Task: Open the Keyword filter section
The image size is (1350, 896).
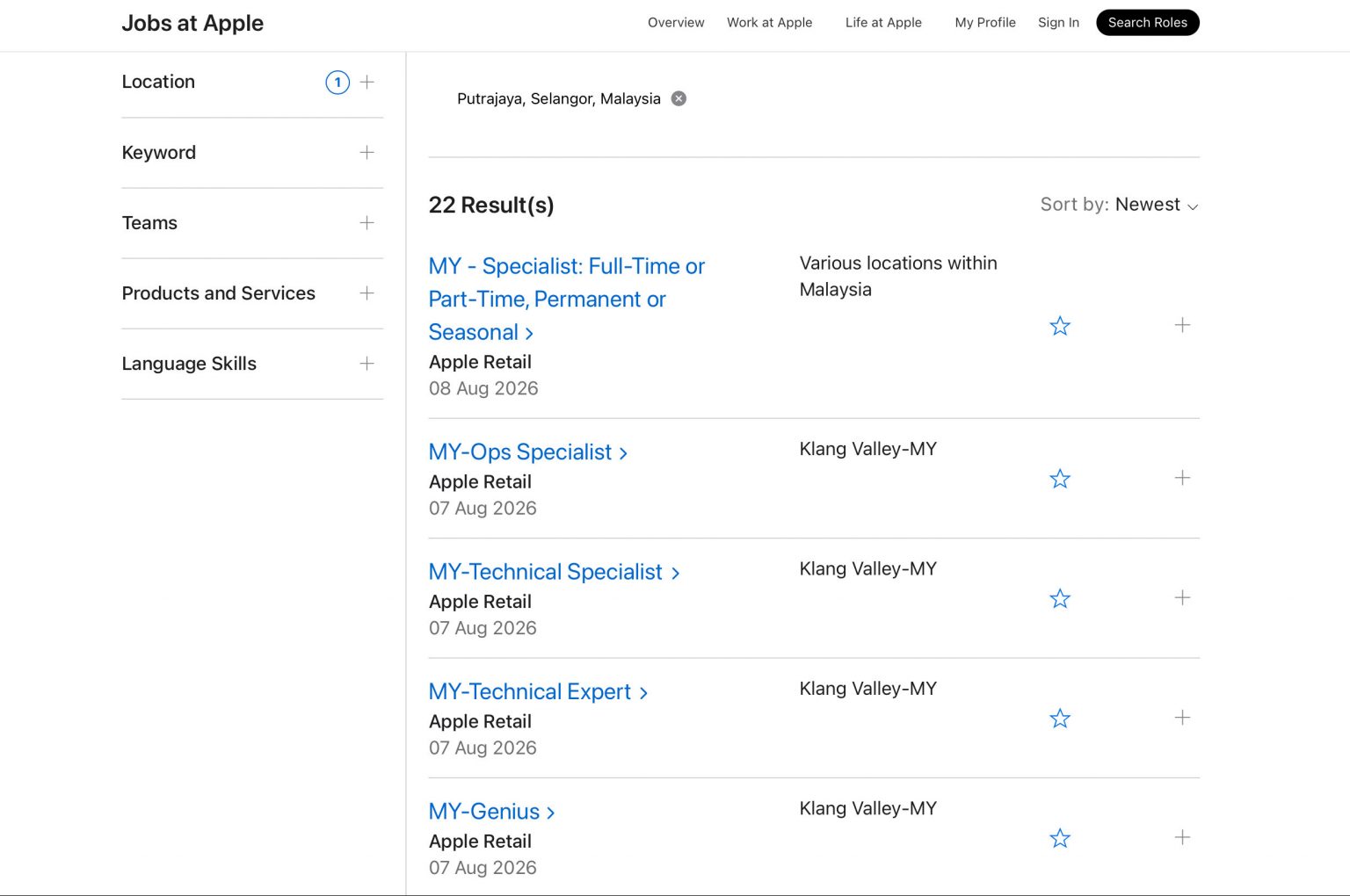Action: pos(367,153)
